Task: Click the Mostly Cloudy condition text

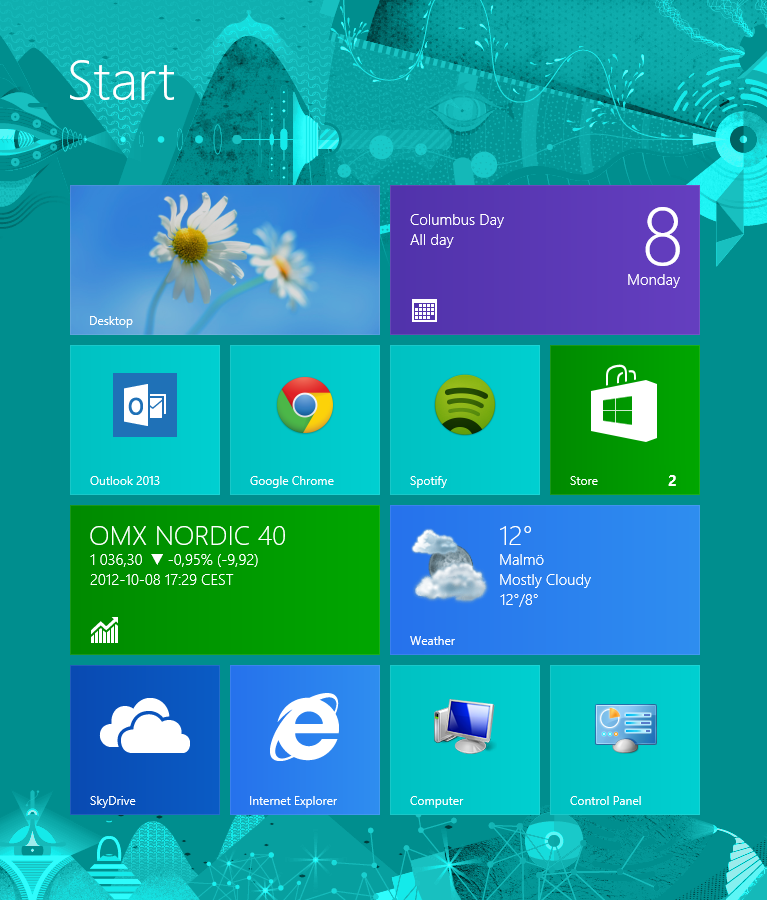Action: (x=545, y=580)
